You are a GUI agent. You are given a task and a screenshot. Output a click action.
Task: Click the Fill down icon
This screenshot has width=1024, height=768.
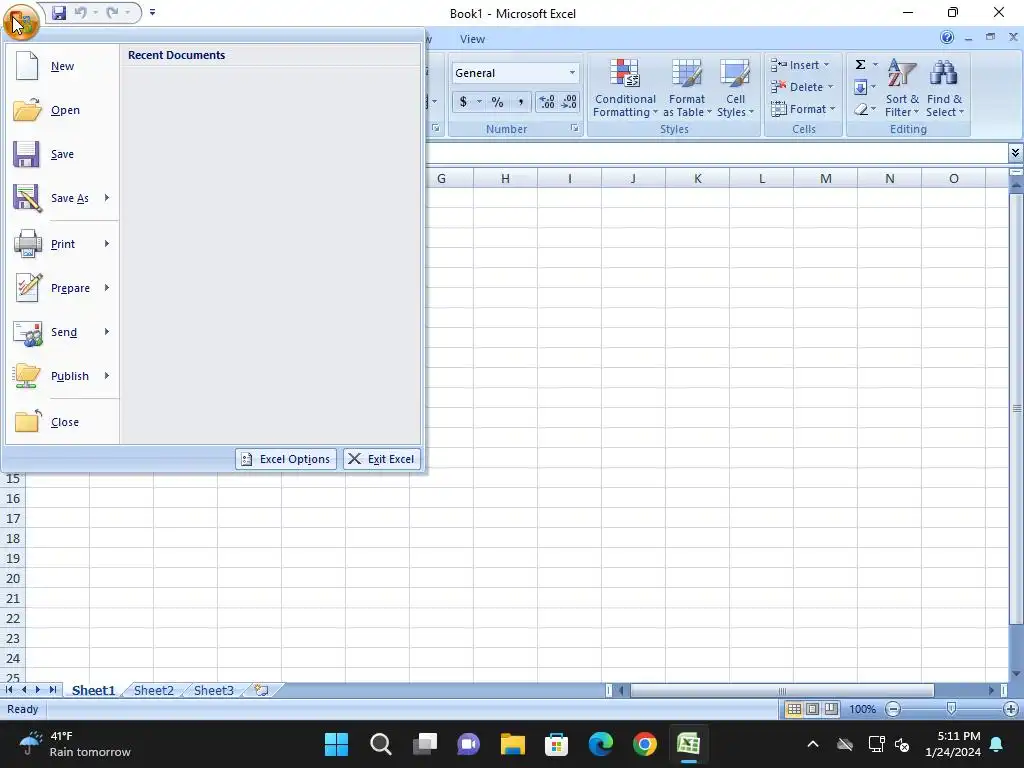point(861,87)
